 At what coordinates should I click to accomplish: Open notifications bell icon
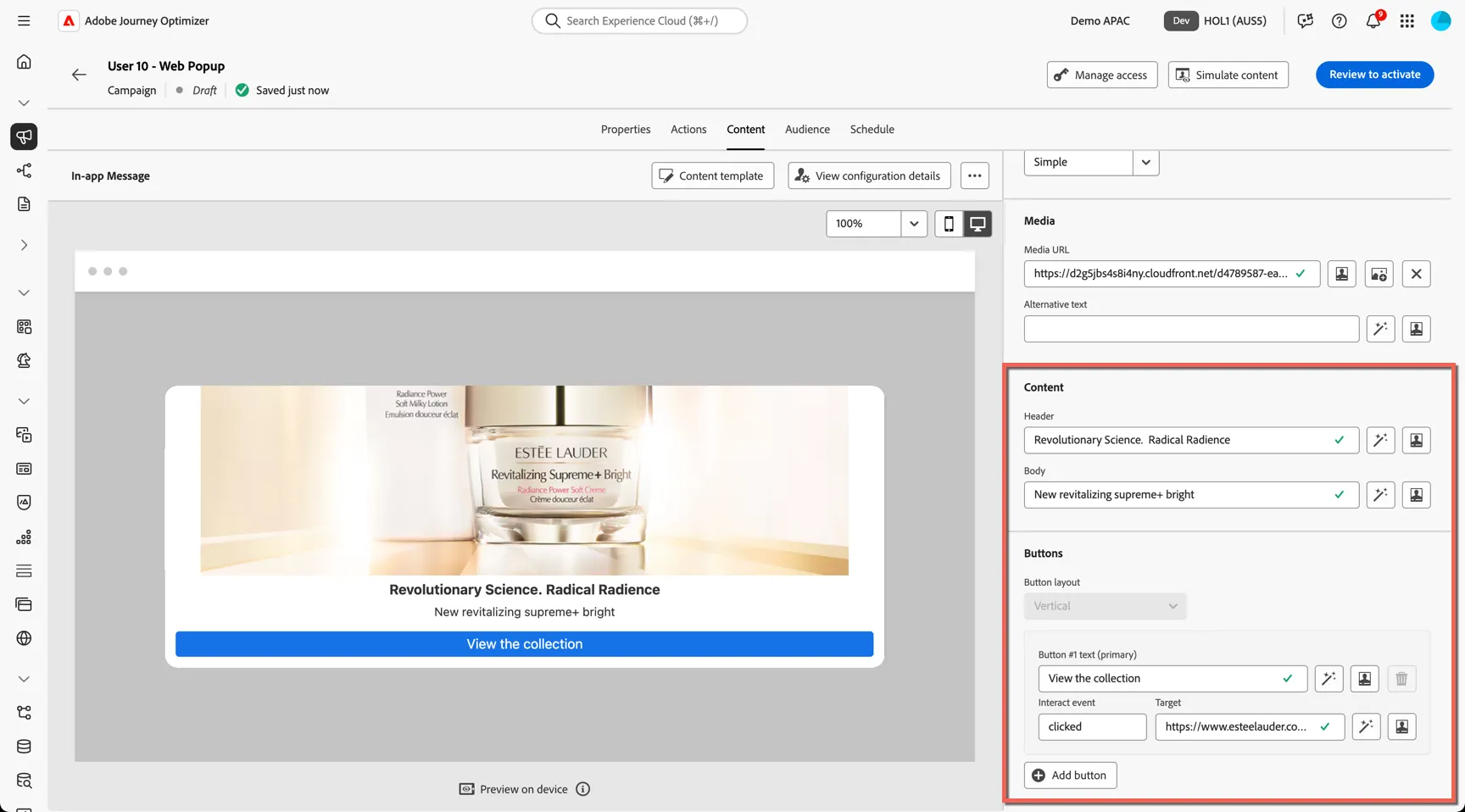(1373, 21)
